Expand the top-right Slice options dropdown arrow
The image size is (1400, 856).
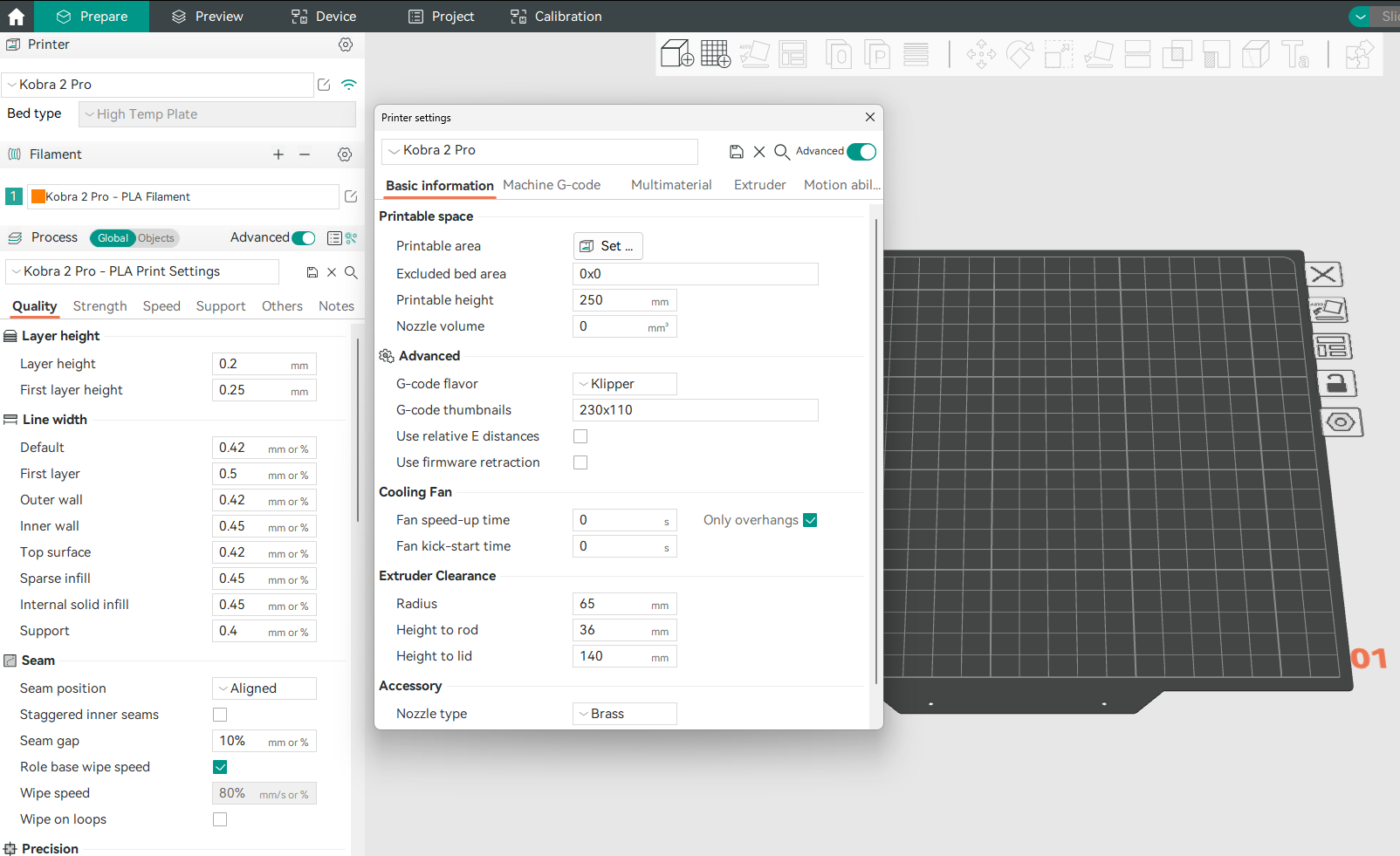point(1360,17)
